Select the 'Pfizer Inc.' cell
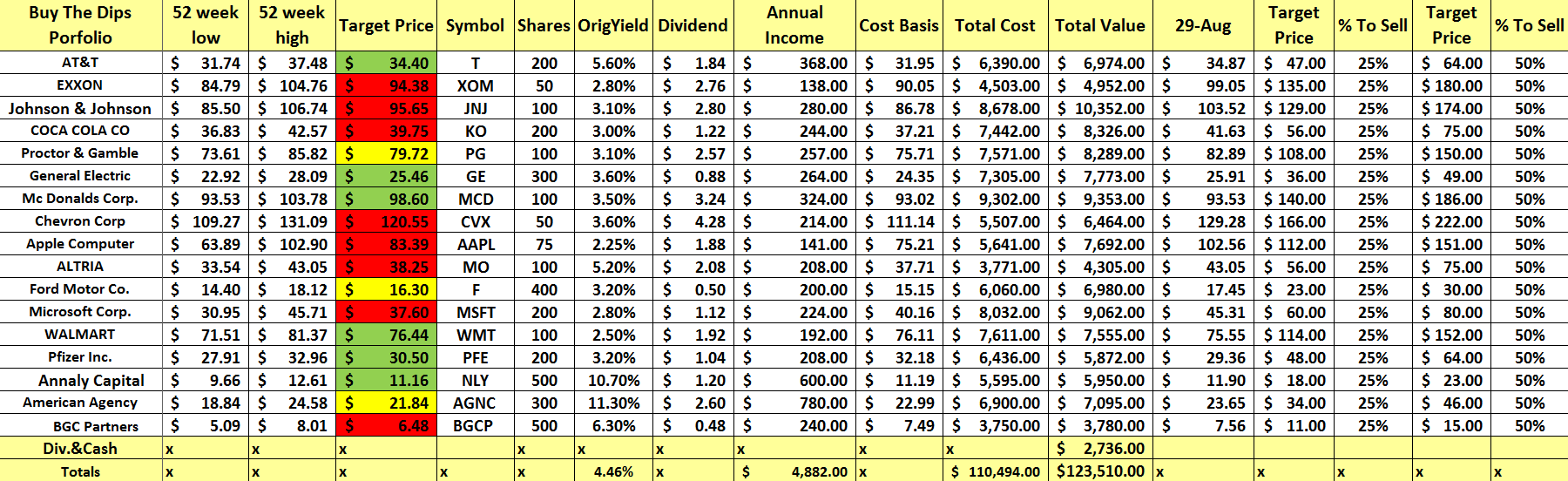1568x481 pixels. click(81, 357)
